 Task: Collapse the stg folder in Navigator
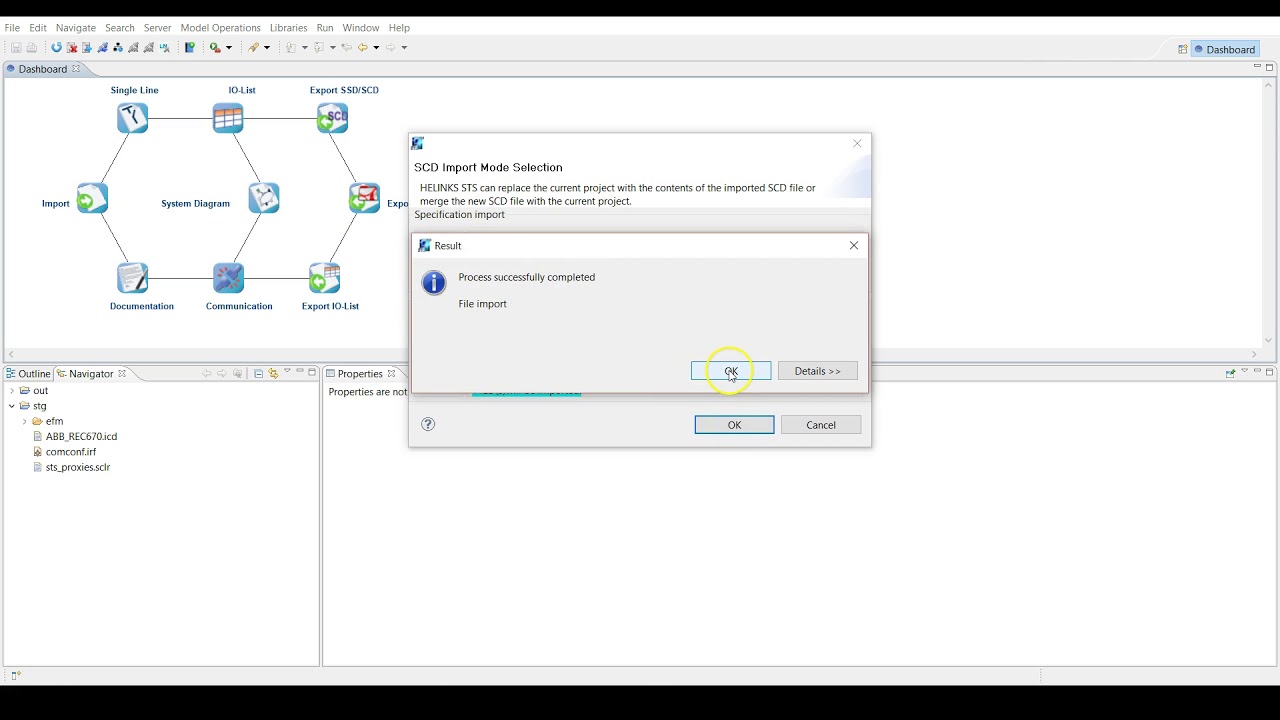pyautogui.click(x=12, y=406)
